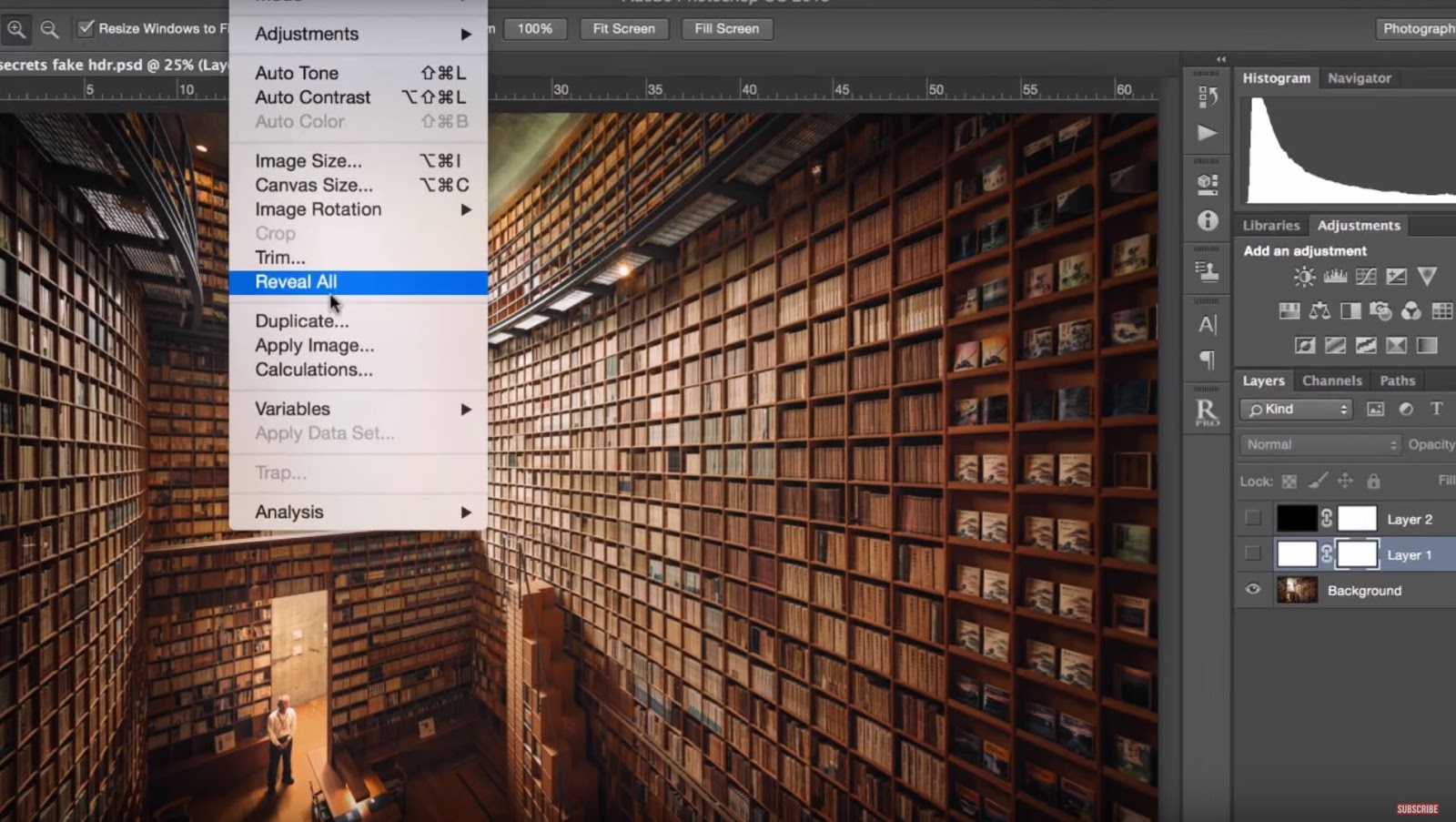This screenshot has width=1456, height=822.
Task: Open the Normal blend mode dropdown
Action: coord(1318,444)
